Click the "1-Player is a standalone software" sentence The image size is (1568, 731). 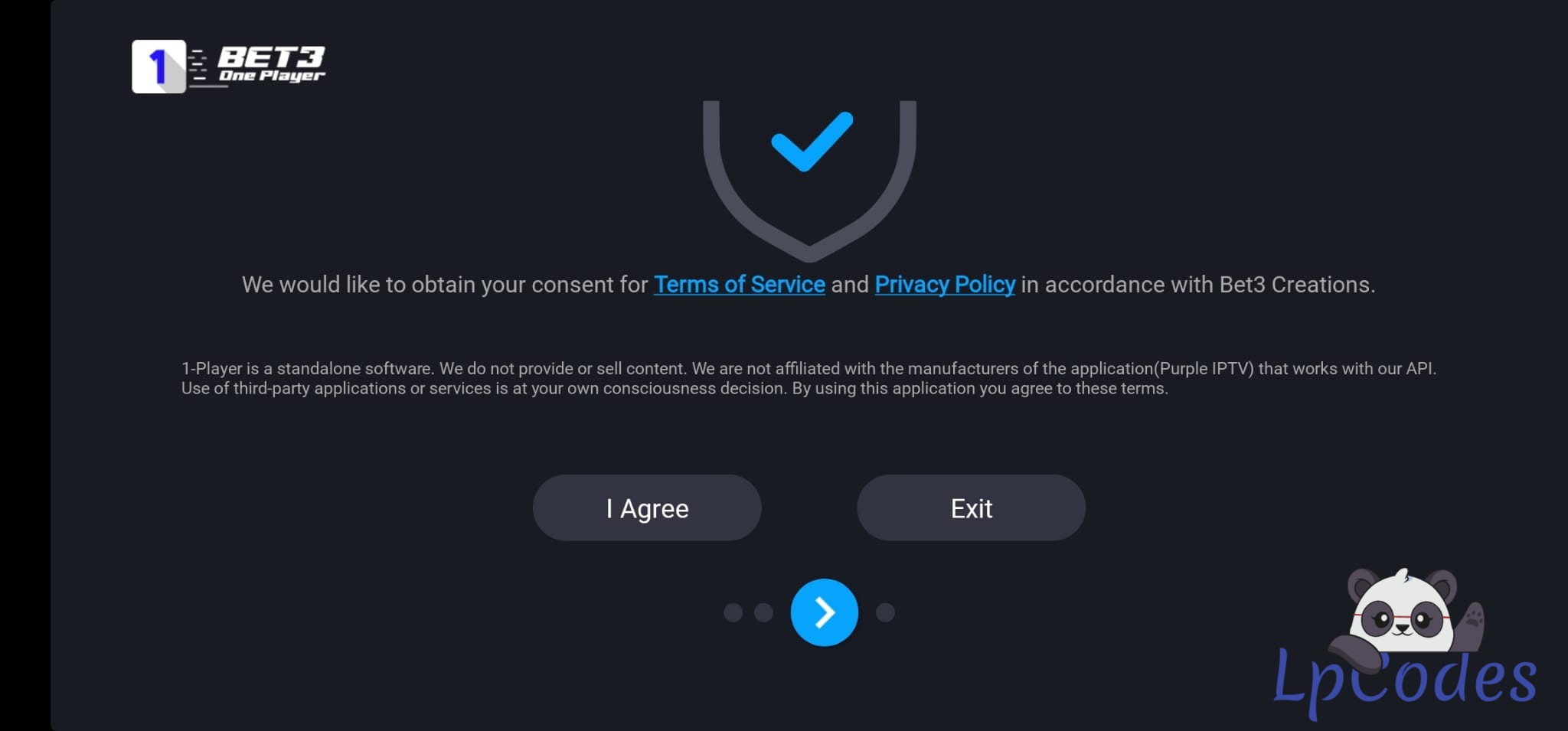[x=306, y=368]
